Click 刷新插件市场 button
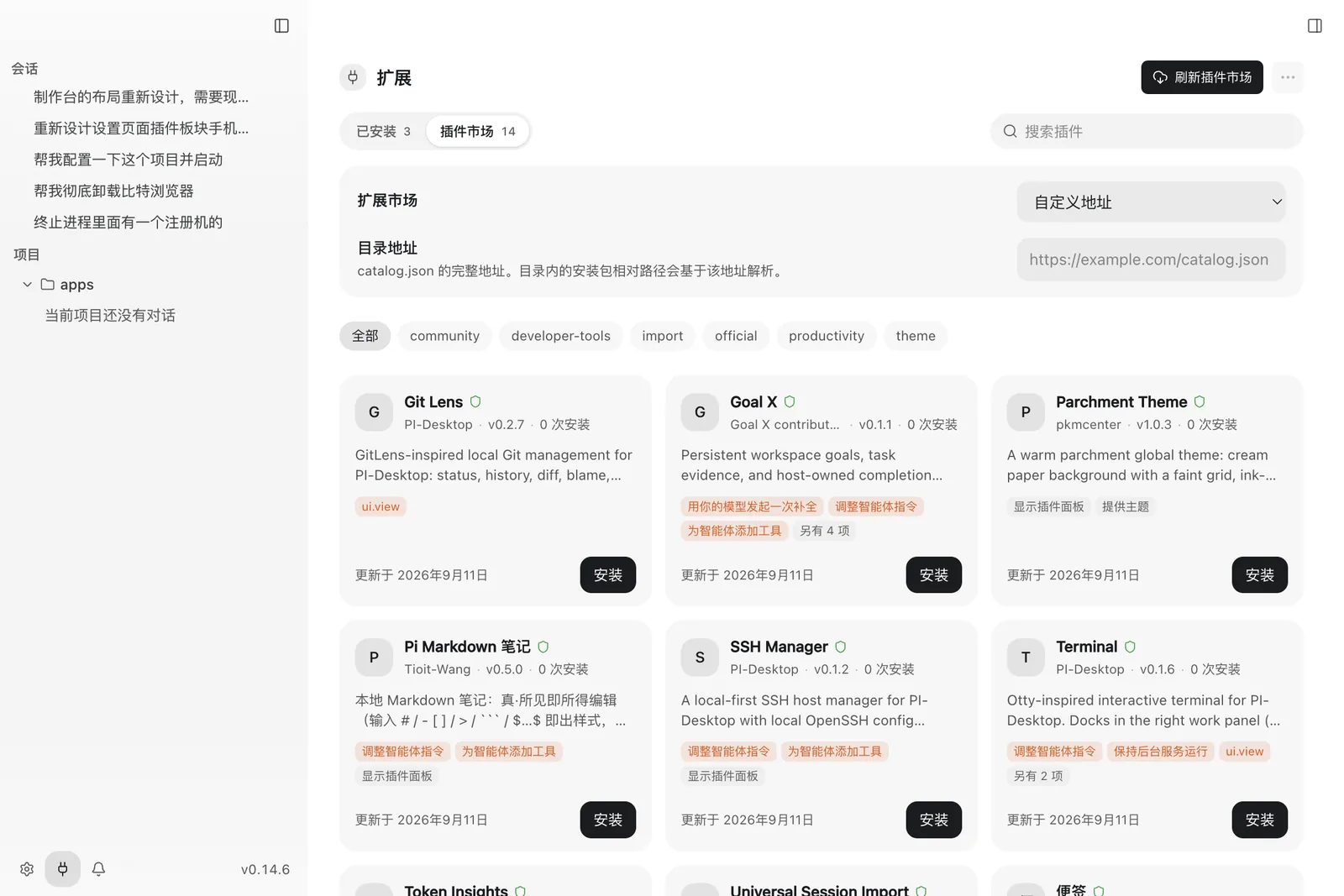The width and height of the screenshot is (1344, 896). coord(1202,77)
